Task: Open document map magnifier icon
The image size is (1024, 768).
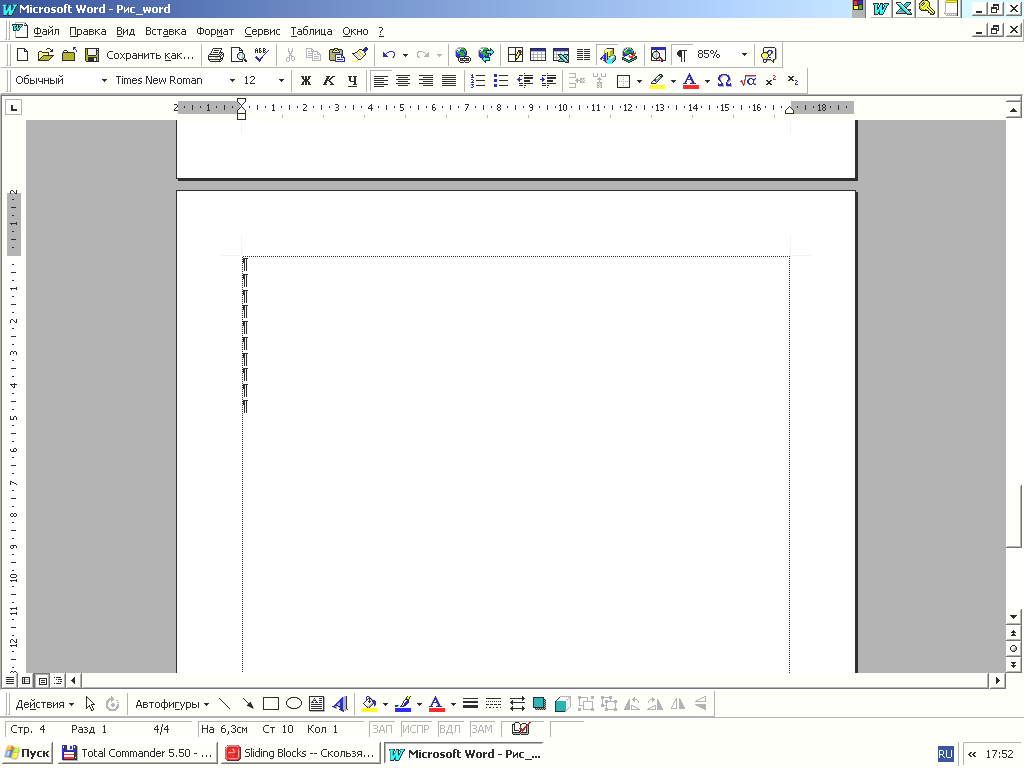Action: click(658, 55)
